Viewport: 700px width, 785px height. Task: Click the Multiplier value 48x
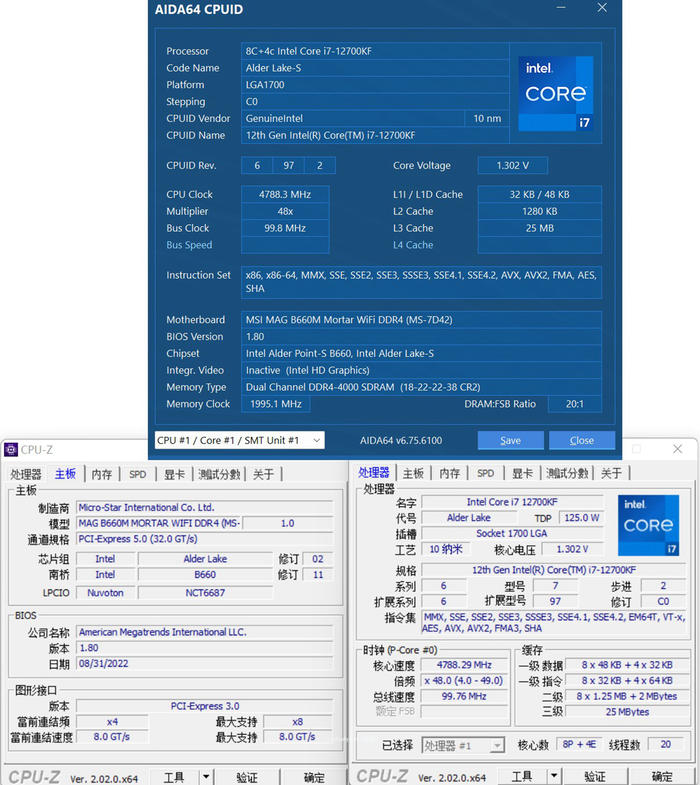285,211
